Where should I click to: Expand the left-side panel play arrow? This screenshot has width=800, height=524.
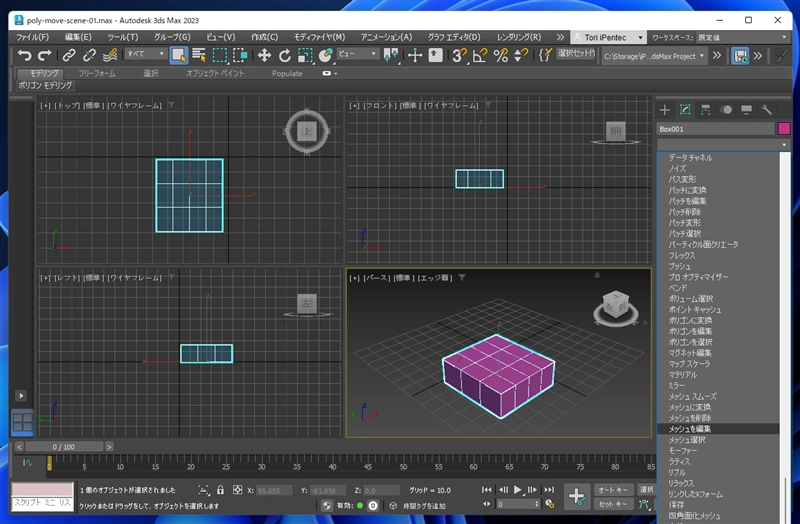21,395
